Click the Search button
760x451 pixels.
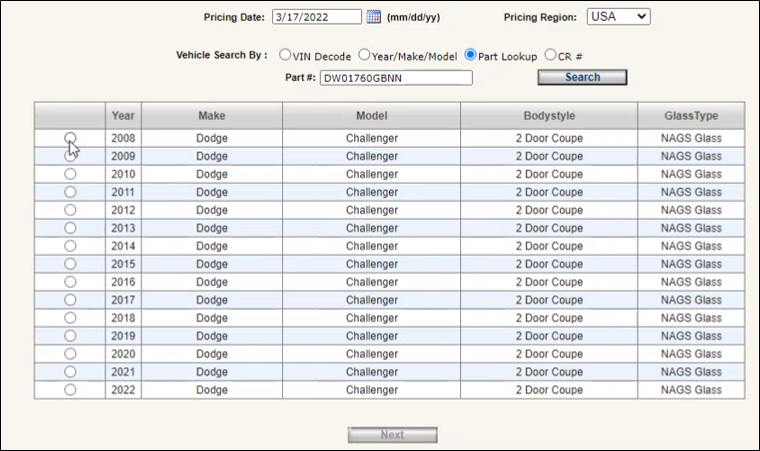(582, 77)
